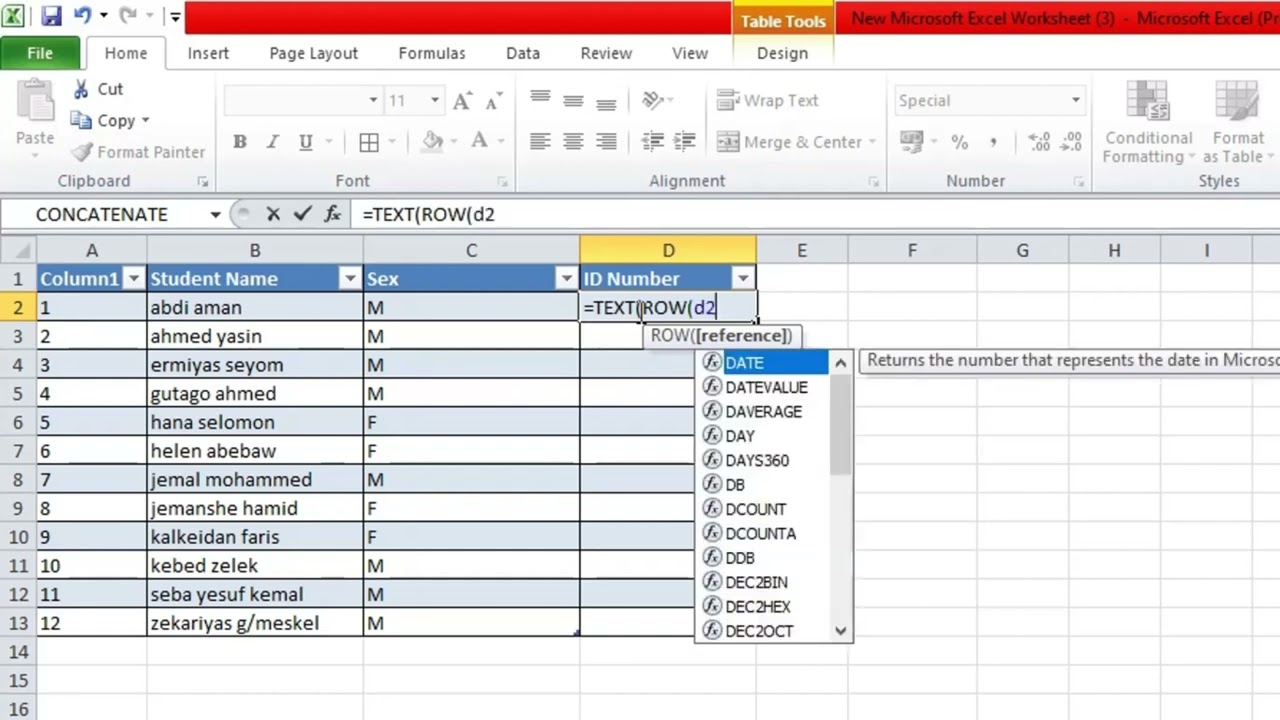Open Insert Function with the fx icon
Image resolution: width=1280 pixels, height=720 pixels.
point(333,214)
